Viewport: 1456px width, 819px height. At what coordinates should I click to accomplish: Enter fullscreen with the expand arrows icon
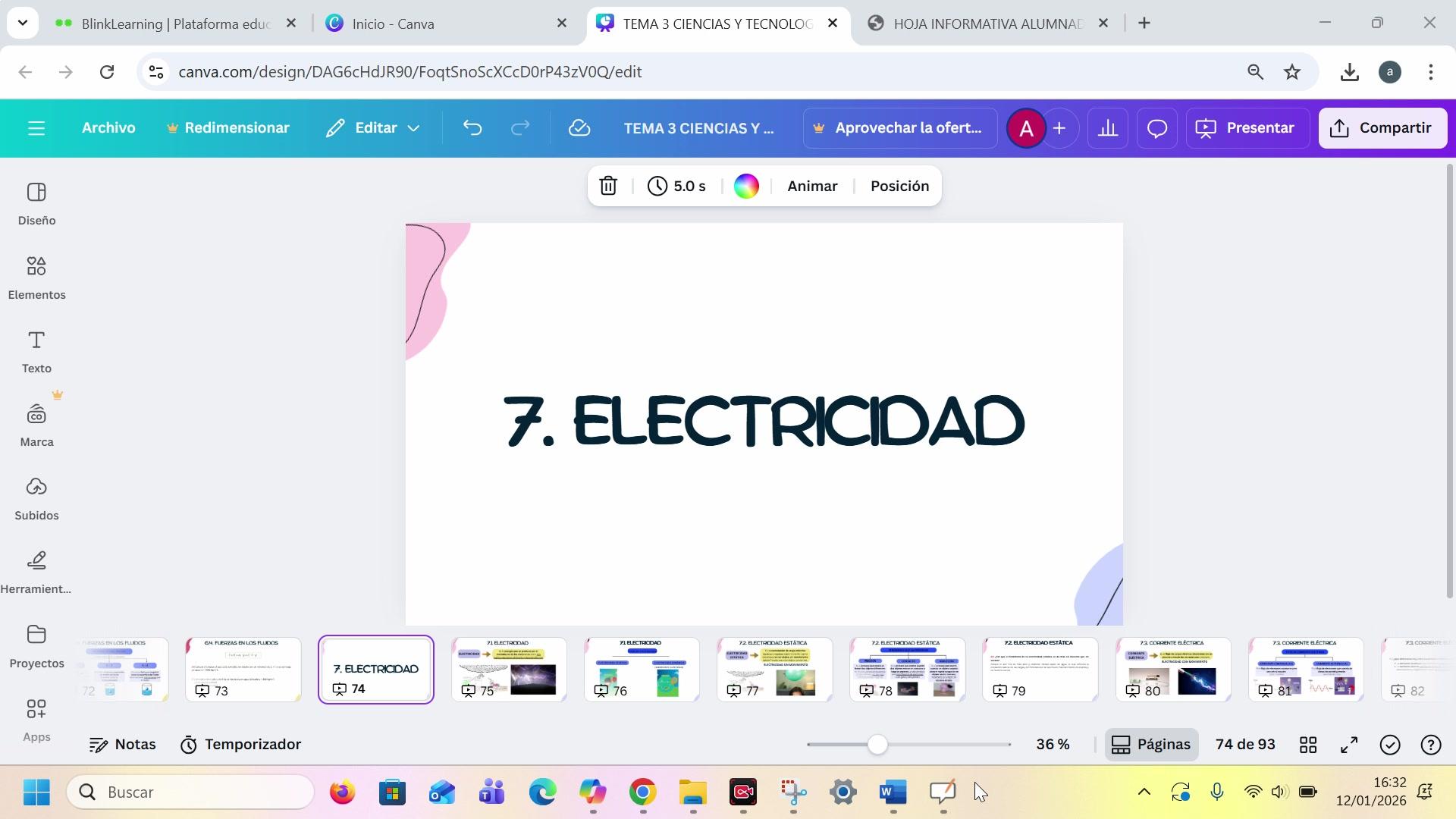coord(1349,745)
